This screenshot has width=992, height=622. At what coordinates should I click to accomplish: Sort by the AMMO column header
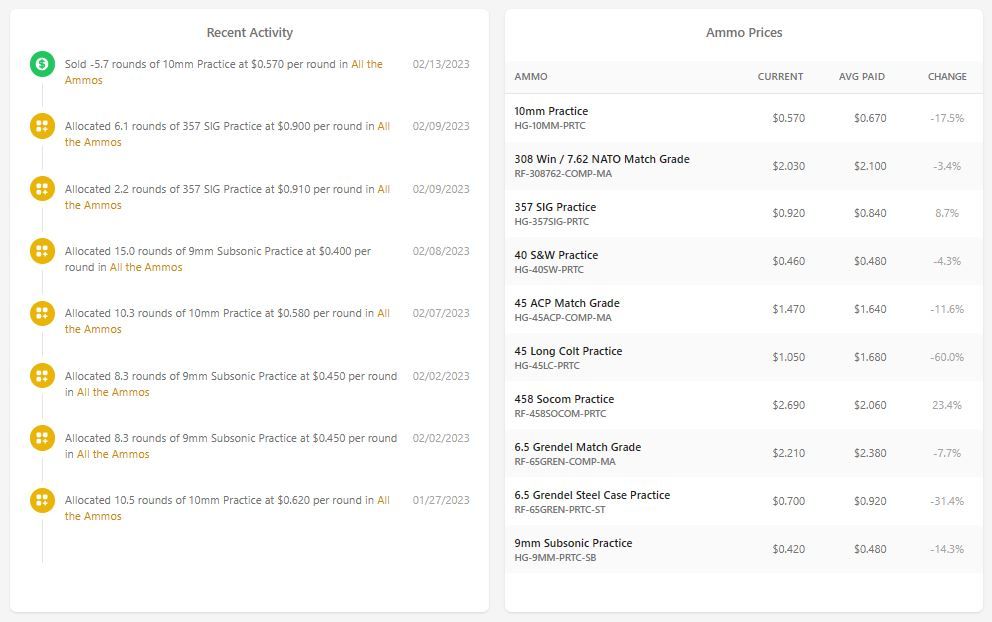pyautogui.click(x=531, y=77)
